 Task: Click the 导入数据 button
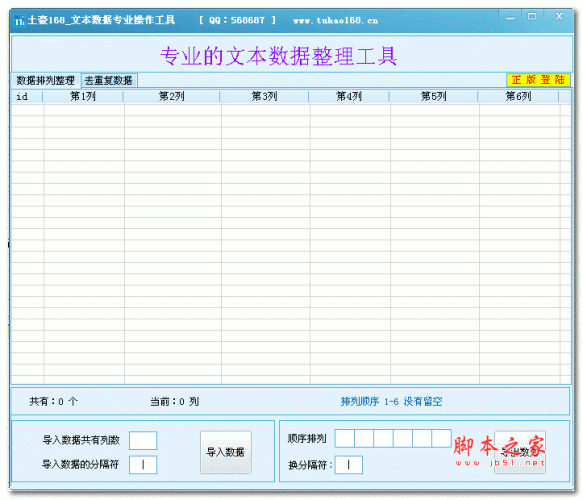tap(226, 452)
